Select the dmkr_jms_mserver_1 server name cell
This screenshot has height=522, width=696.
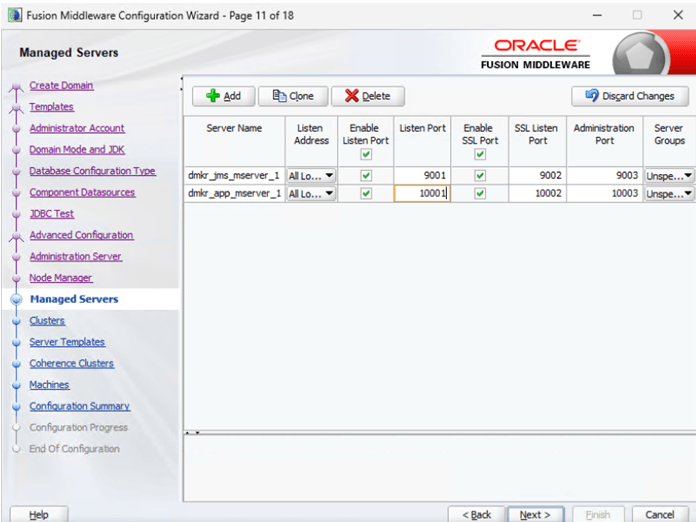coord(234,176)
